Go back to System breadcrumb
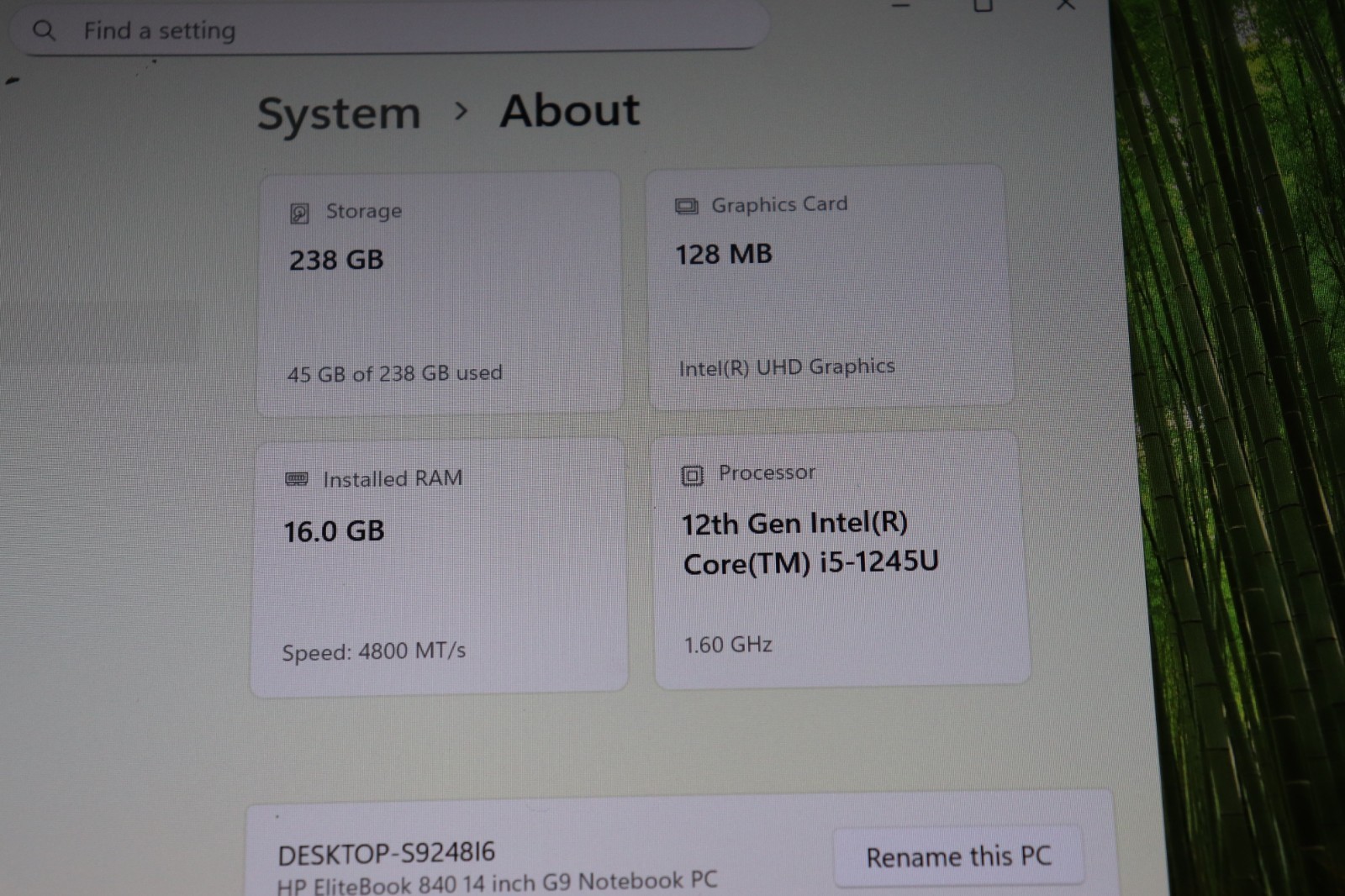 coord(339,113)
